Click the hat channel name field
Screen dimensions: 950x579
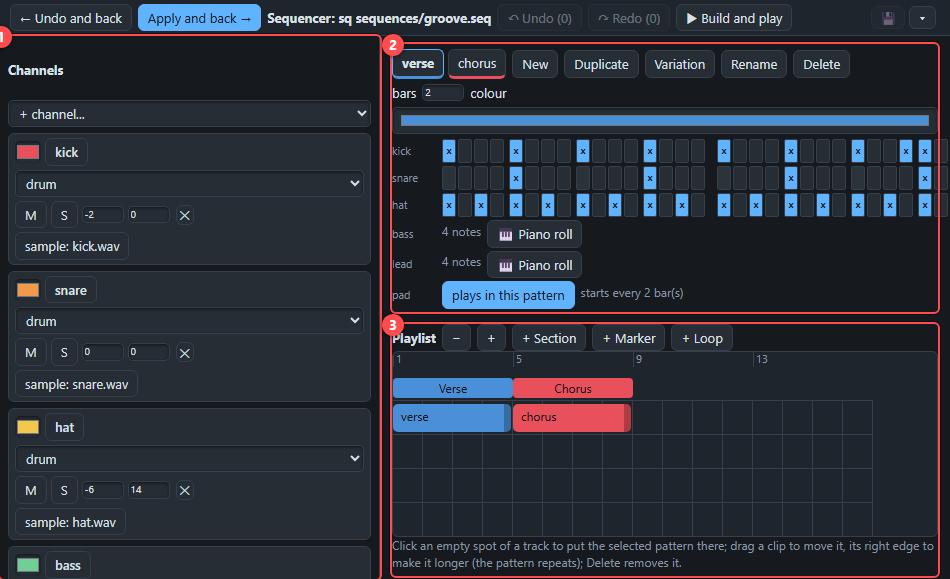click(64, 427)
